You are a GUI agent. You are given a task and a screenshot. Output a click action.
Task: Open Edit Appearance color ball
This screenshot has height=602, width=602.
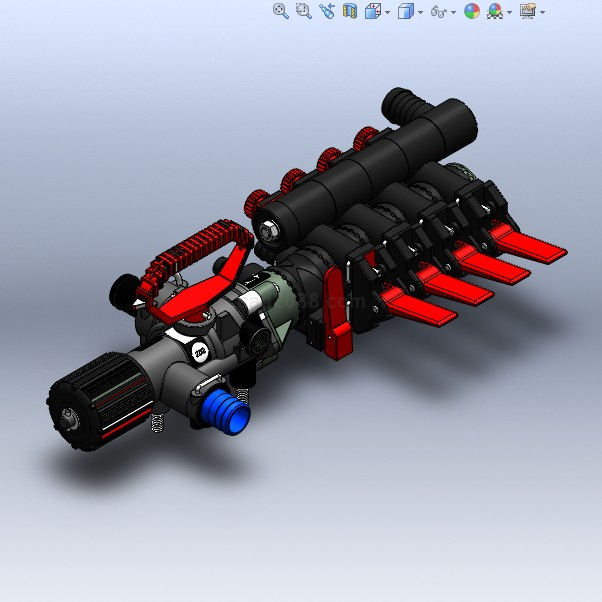[x=471, y=11]
